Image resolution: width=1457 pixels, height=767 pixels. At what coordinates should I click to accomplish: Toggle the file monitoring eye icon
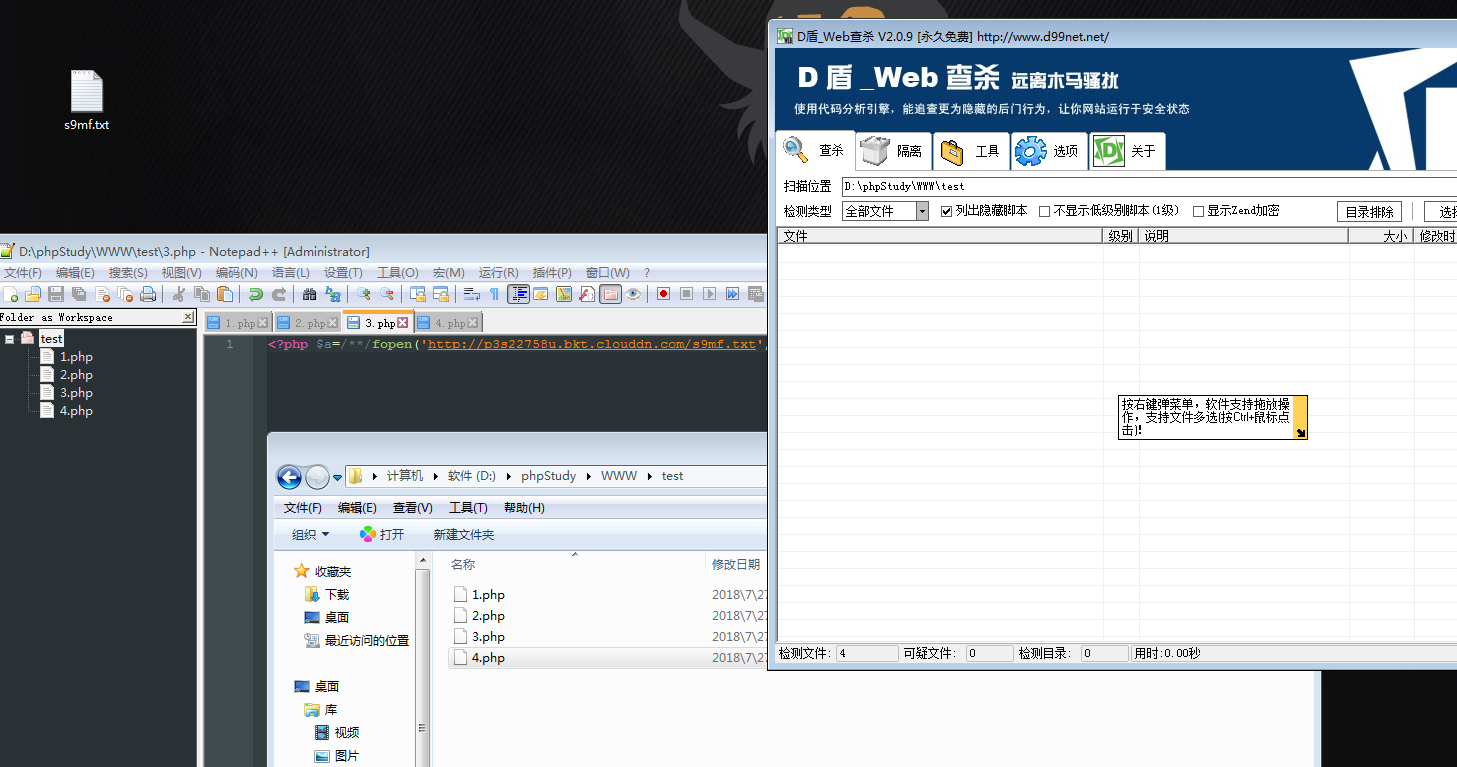633,294
